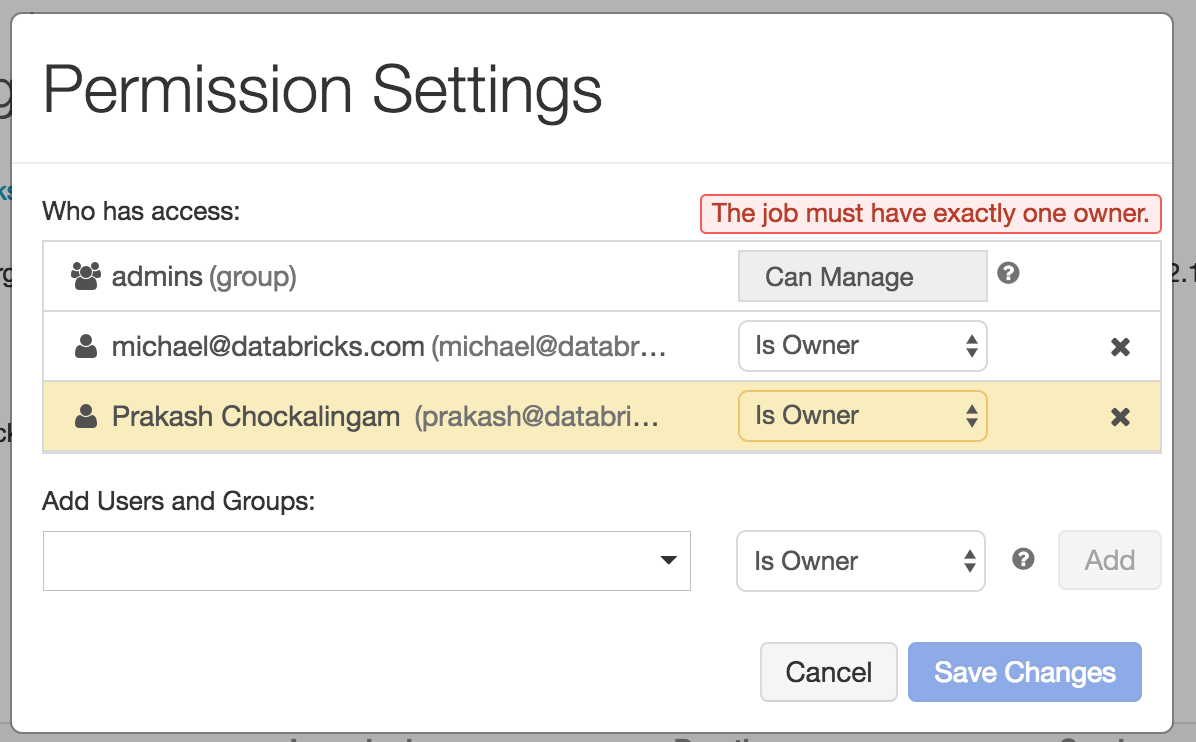Open the Is Owner dropdown for new users
Viewport: 1196px width, 742px height.
[860, 561]
